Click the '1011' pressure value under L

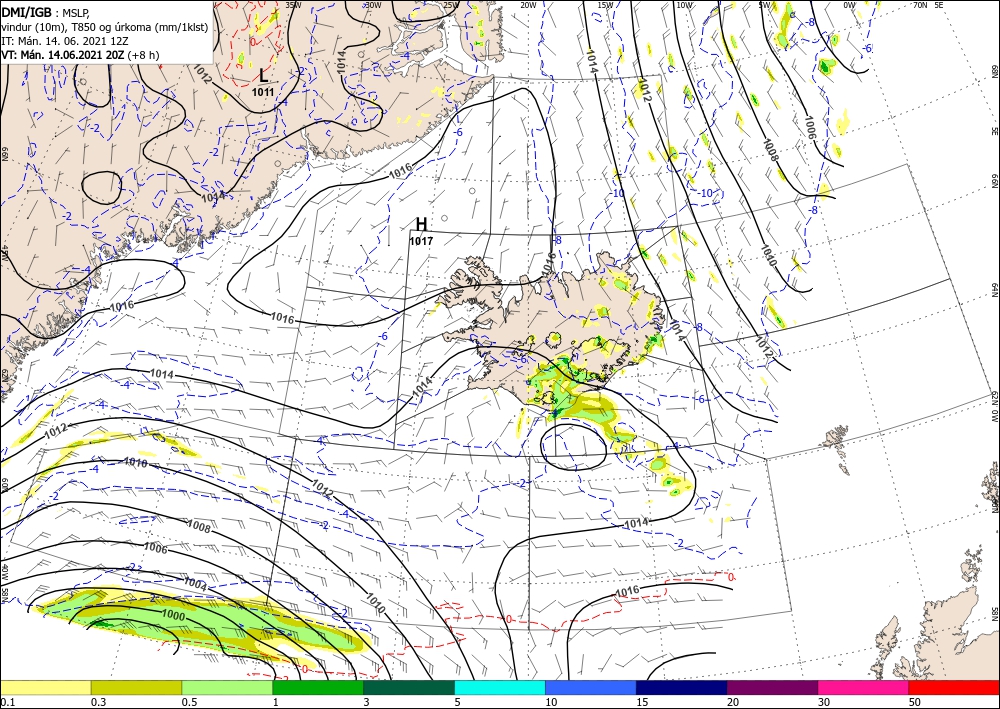263,92
